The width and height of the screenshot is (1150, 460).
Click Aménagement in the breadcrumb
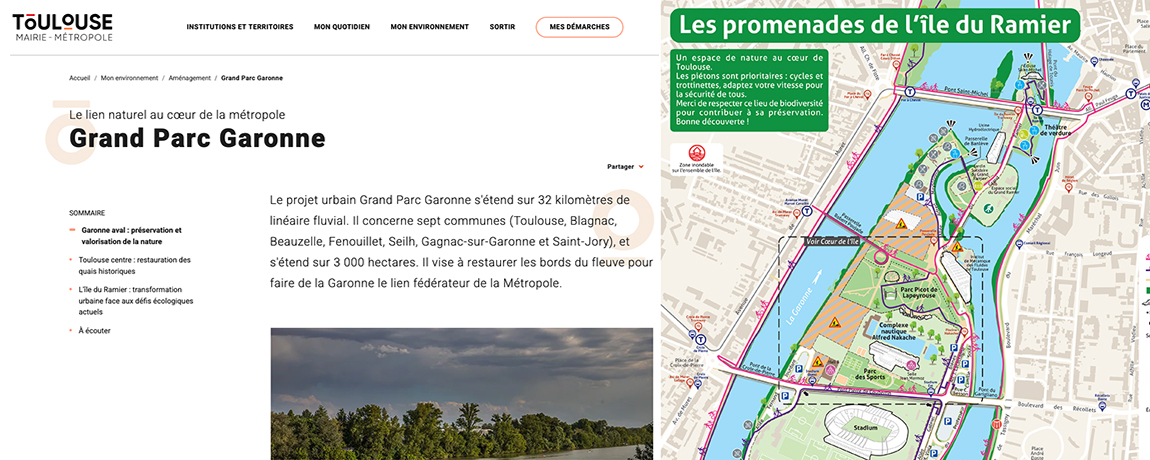[189, 78]
